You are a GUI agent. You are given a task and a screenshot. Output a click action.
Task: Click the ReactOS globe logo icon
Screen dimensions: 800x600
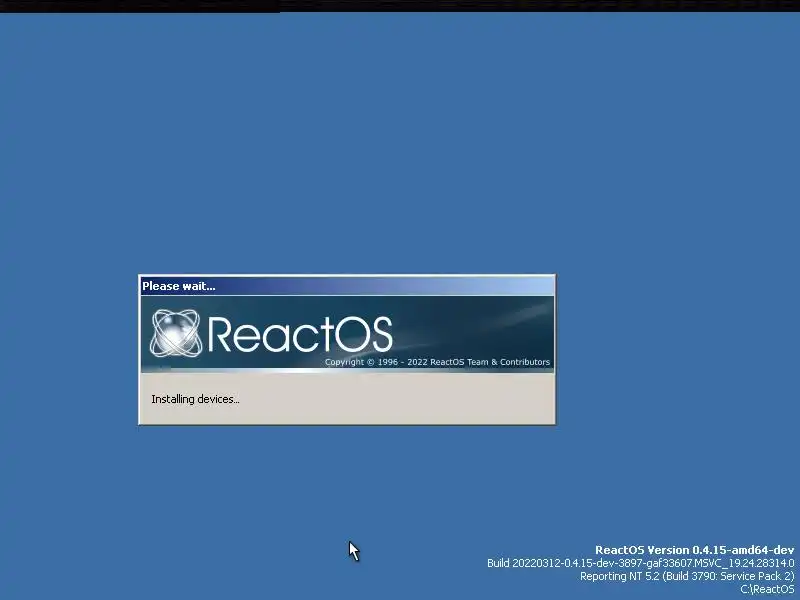point(175,333)
